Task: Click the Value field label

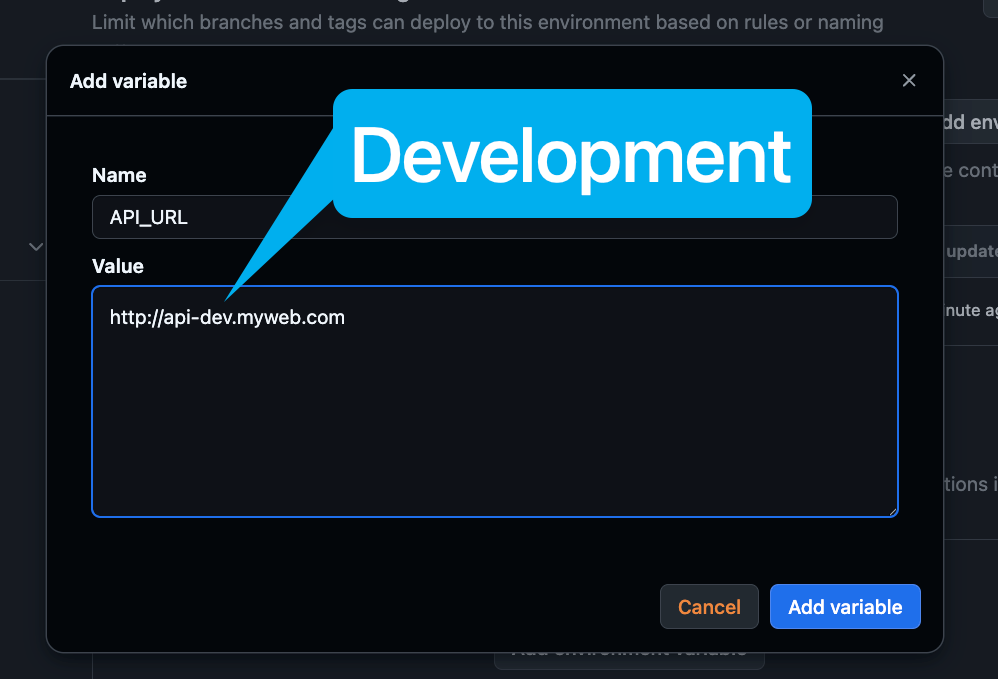Action: tap(118, 266)
